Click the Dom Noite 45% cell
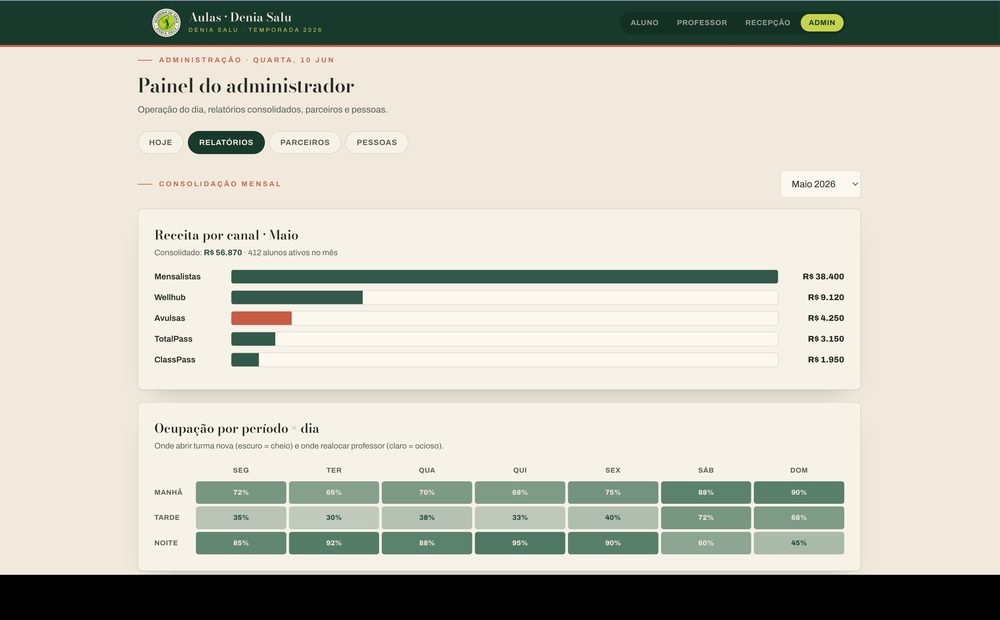The width and height of the screenshot is (1000, 620). 798,543
